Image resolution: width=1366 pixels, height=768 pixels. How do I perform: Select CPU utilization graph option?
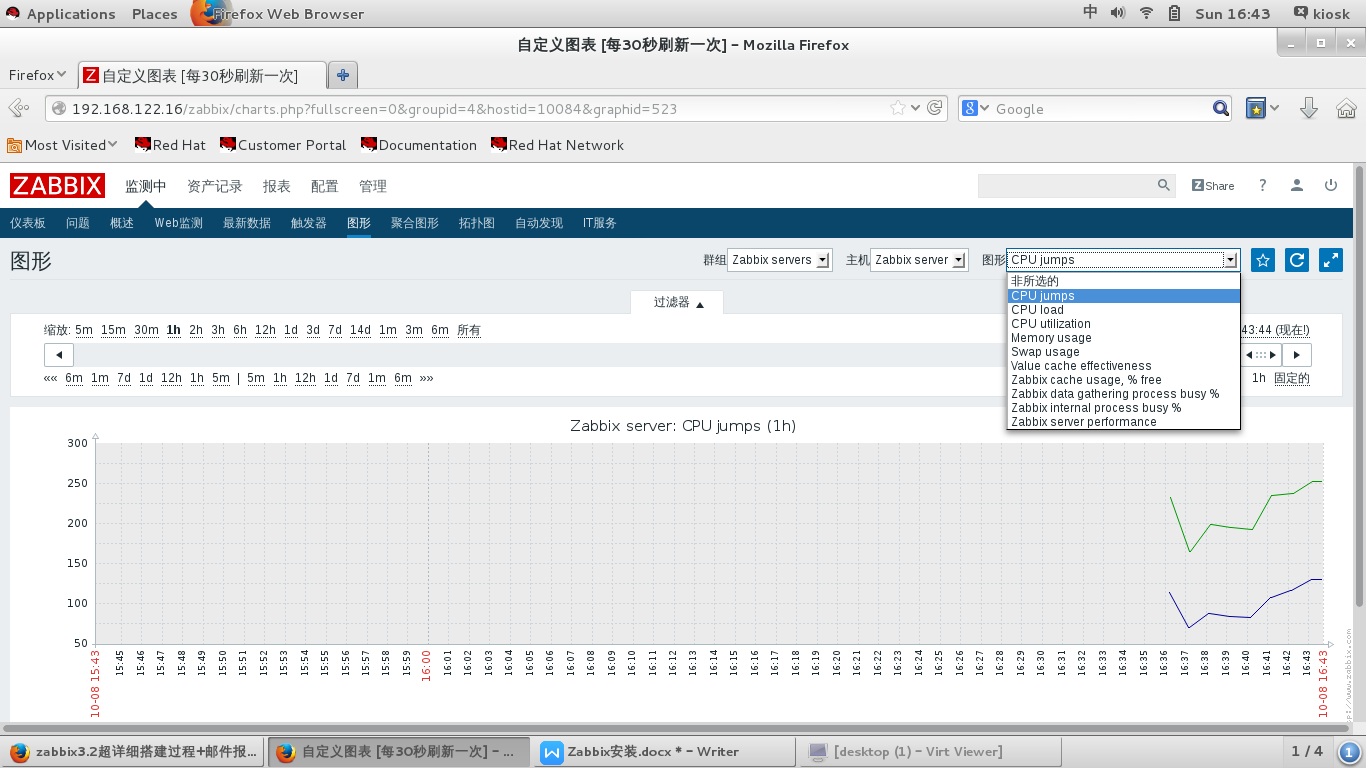1124,324
